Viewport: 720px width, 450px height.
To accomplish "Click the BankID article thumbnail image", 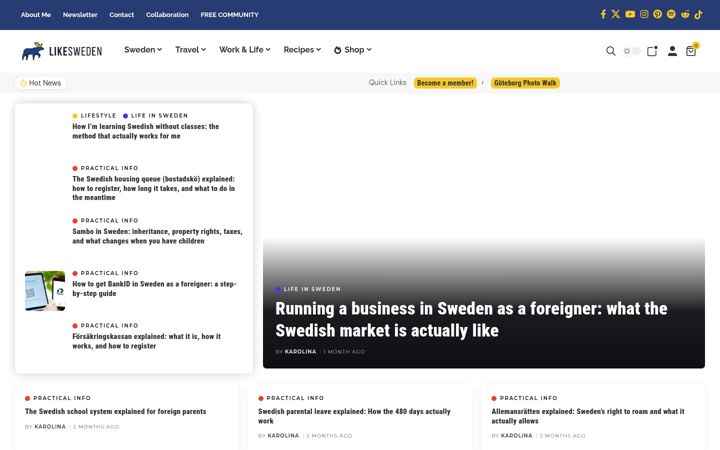I will 45,291.
